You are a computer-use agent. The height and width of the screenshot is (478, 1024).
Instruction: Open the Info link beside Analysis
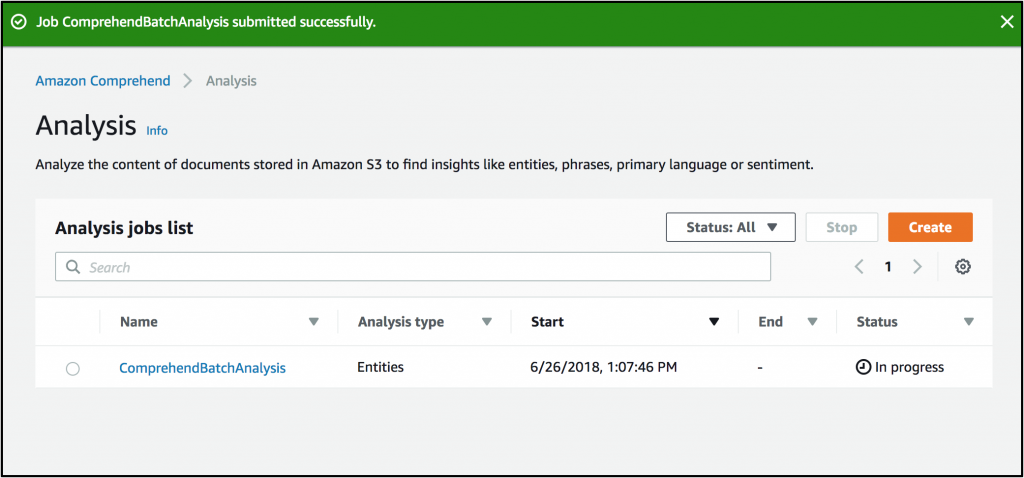(157, 131)
